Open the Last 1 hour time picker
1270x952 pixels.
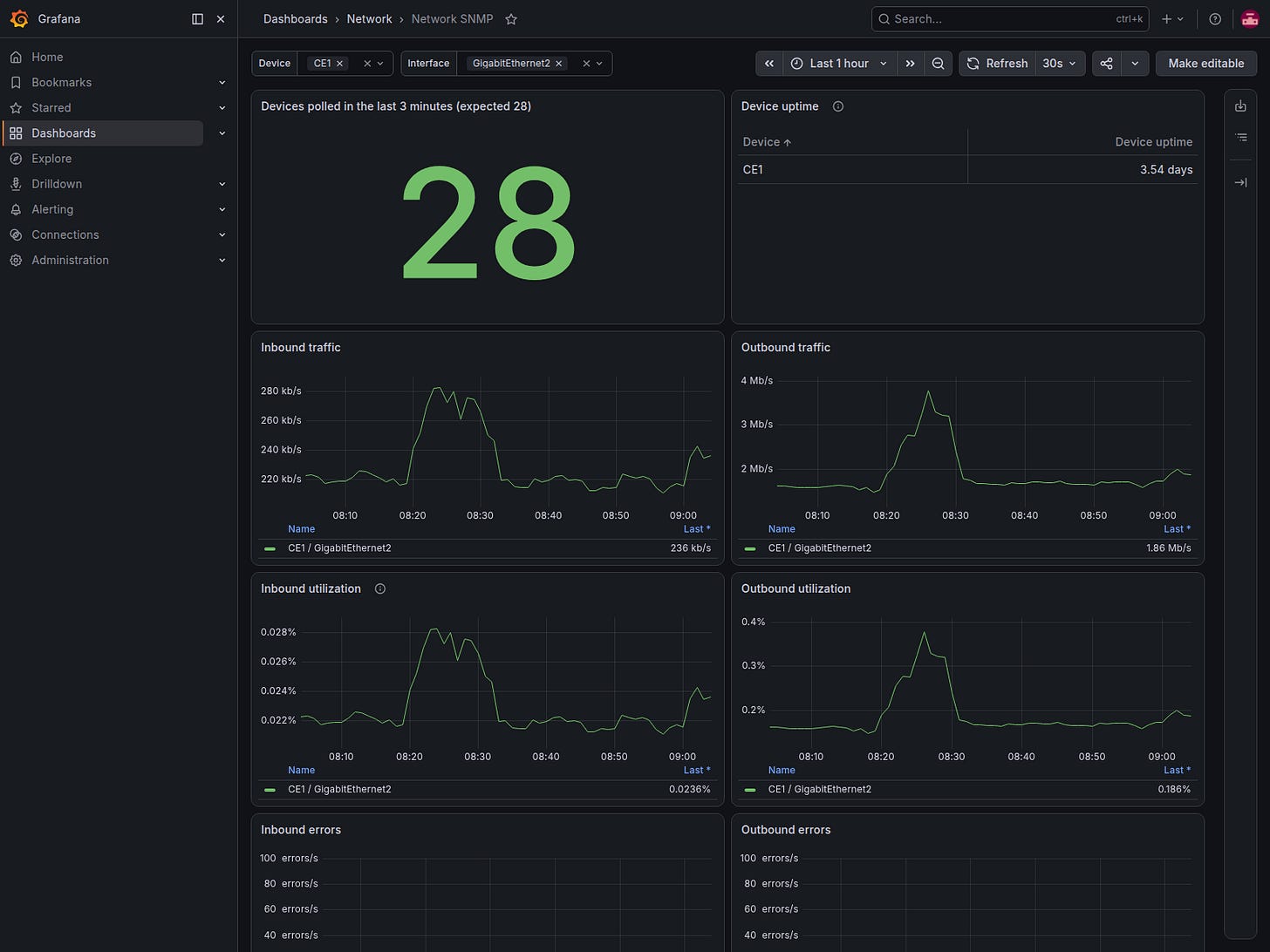[x=839, y=63]
